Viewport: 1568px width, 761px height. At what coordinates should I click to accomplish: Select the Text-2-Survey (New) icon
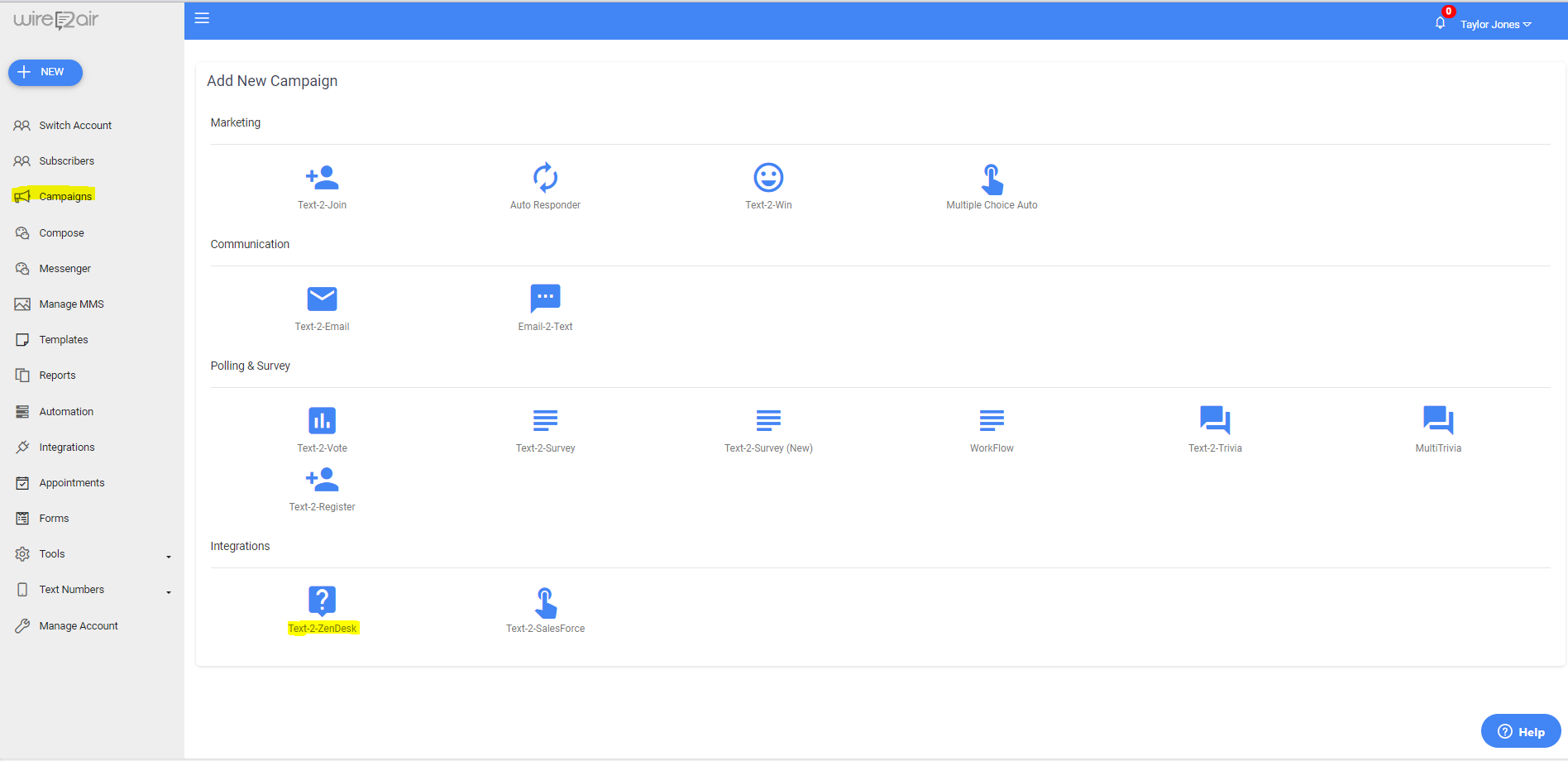click(x=768, y=420)
